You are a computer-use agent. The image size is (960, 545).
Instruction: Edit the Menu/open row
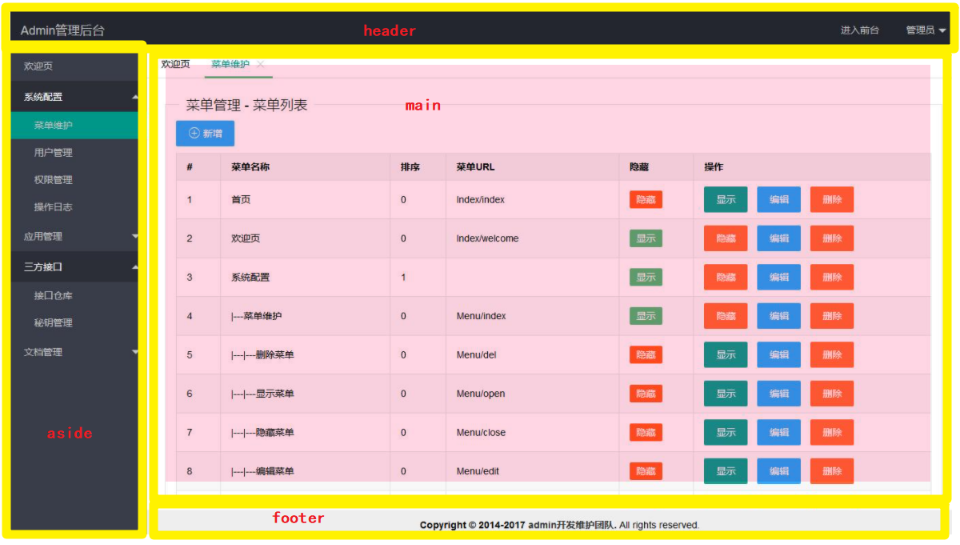pos(779,394)
